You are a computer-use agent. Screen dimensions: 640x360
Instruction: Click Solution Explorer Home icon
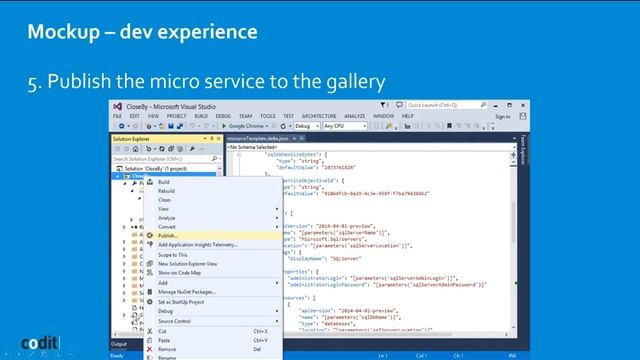(136, 149)
